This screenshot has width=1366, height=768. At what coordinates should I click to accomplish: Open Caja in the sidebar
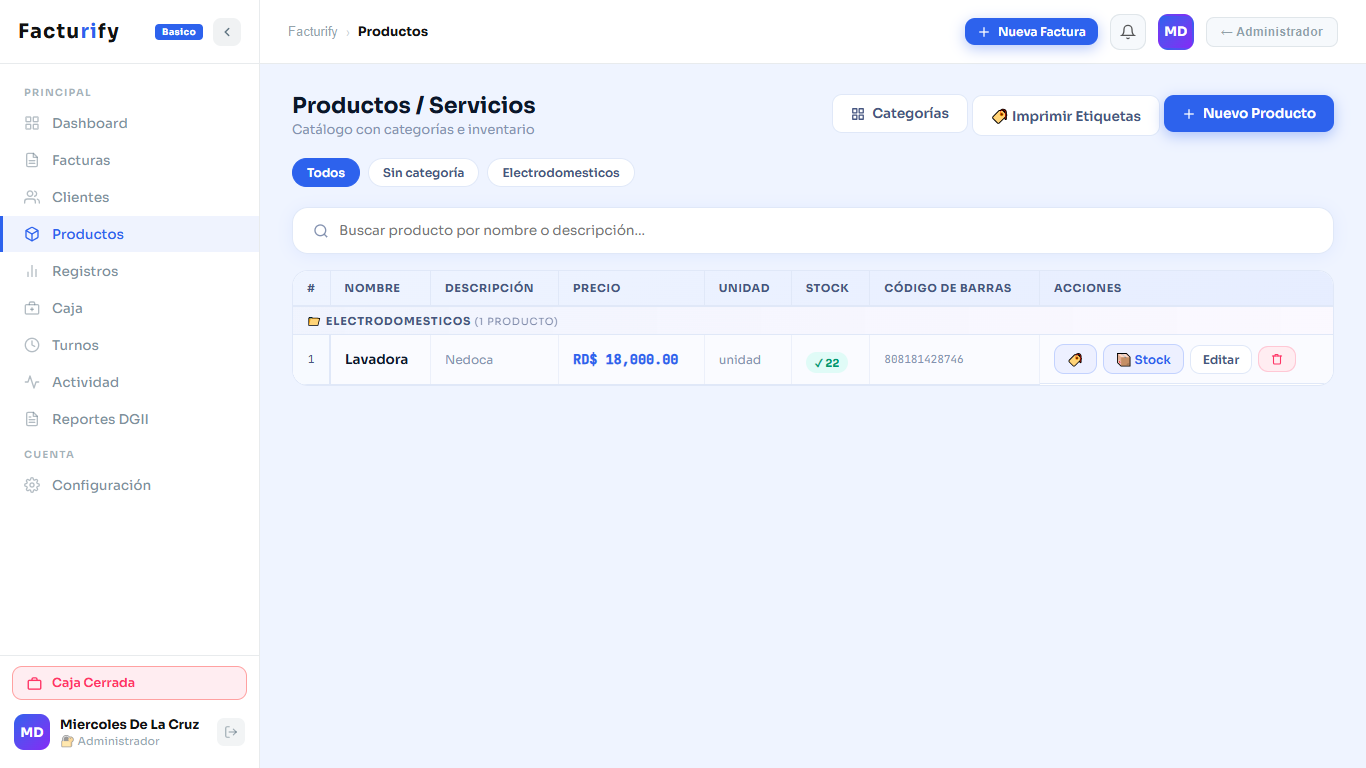[129, 308]
